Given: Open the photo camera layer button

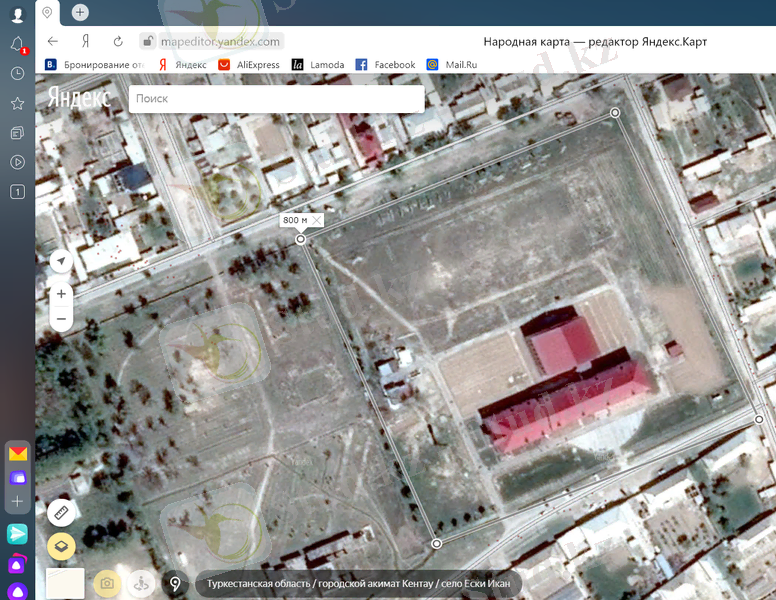Looking at the screenshot, I should click(107, 583).
